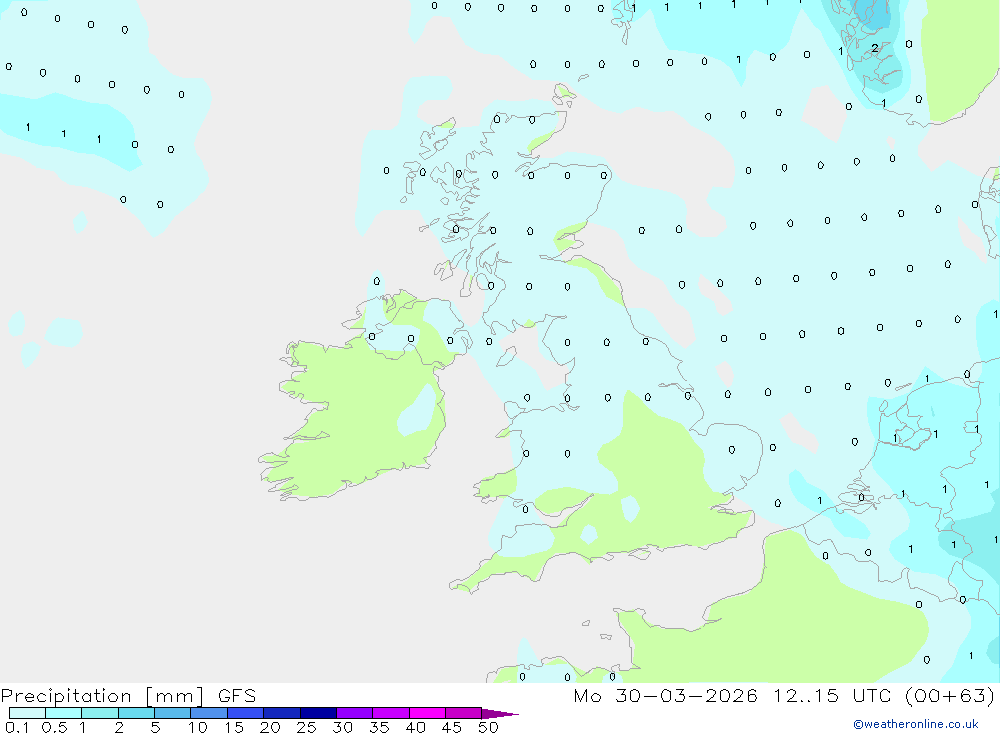Pick the 15–20 mm legend color swatch
This screenshot has height=733, width=1000.
click(245, 713)
